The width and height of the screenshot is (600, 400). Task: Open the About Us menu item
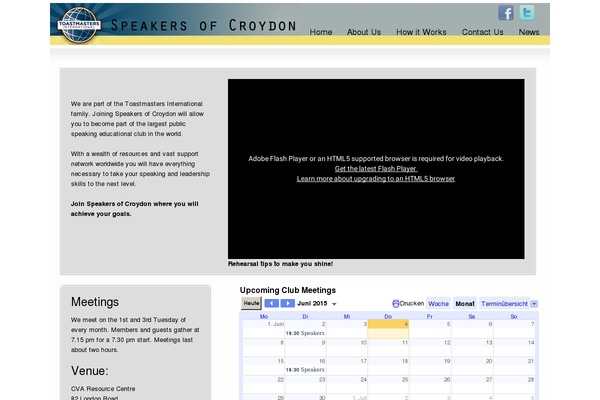pos(364,32)
